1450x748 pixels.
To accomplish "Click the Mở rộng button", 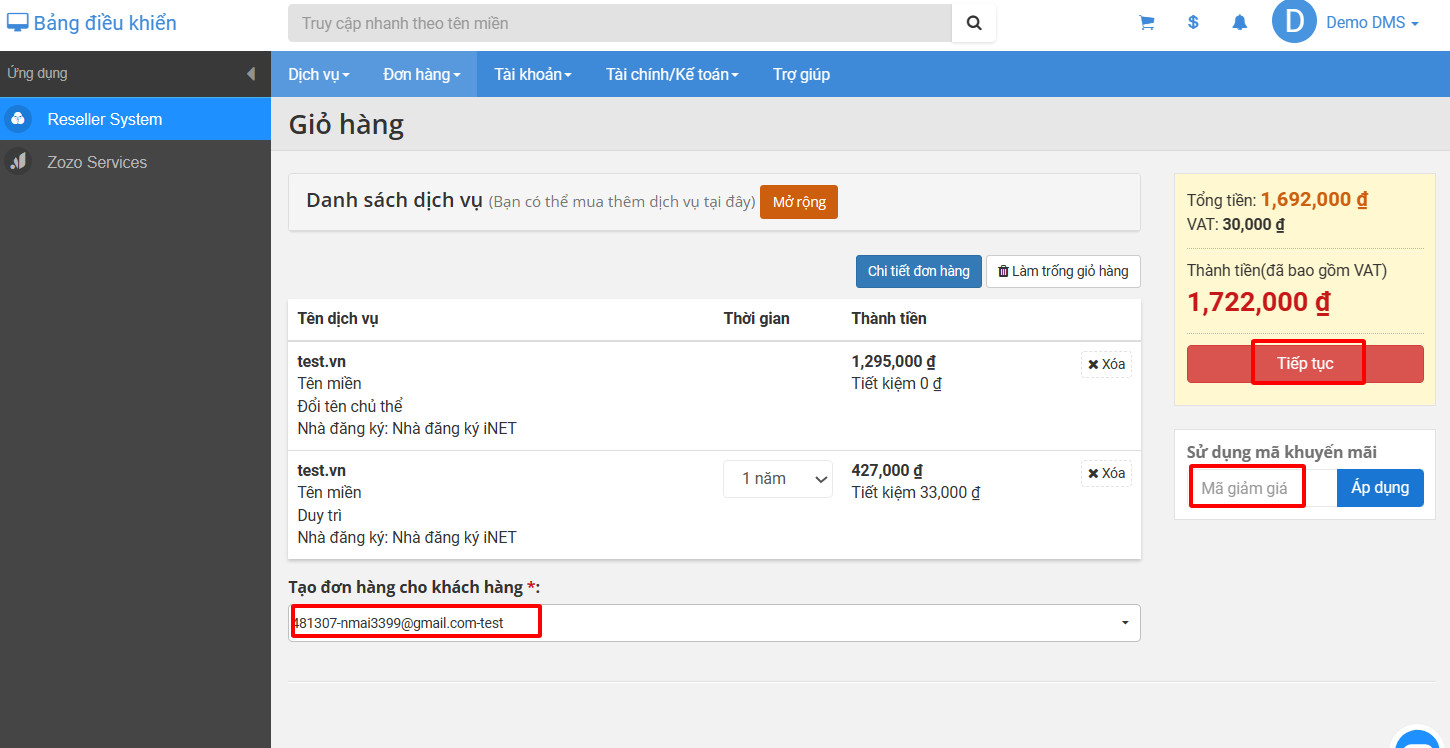I will coord(799,202).
